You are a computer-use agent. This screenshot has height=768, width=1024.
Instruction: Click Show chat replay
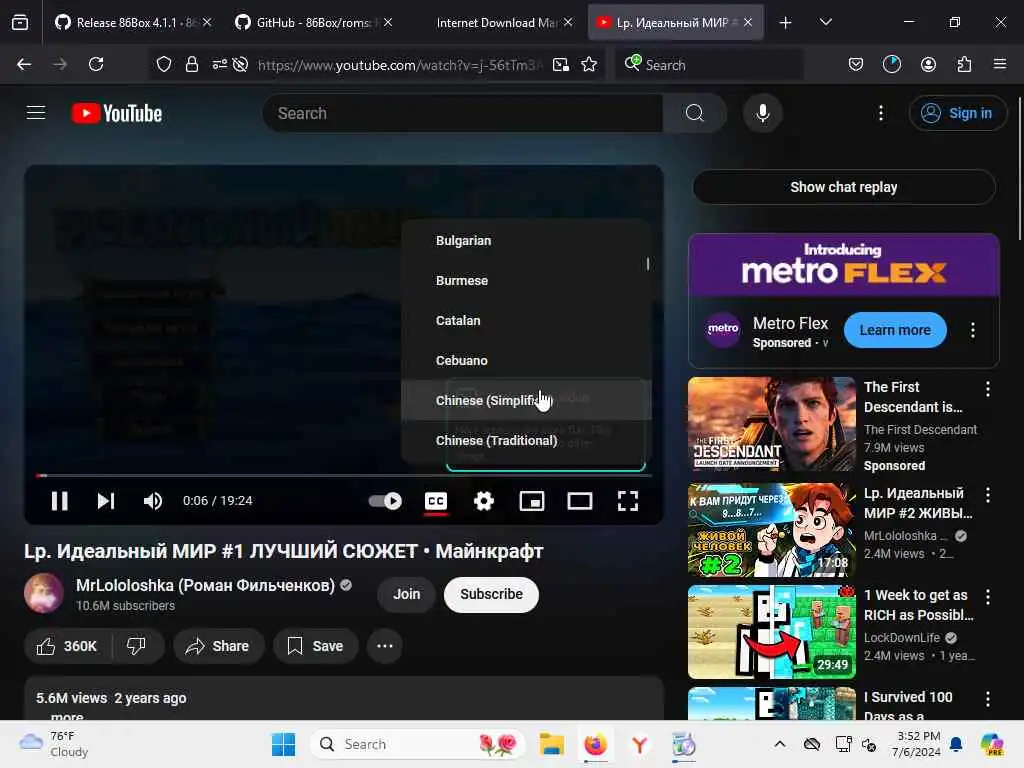(844, 187)
